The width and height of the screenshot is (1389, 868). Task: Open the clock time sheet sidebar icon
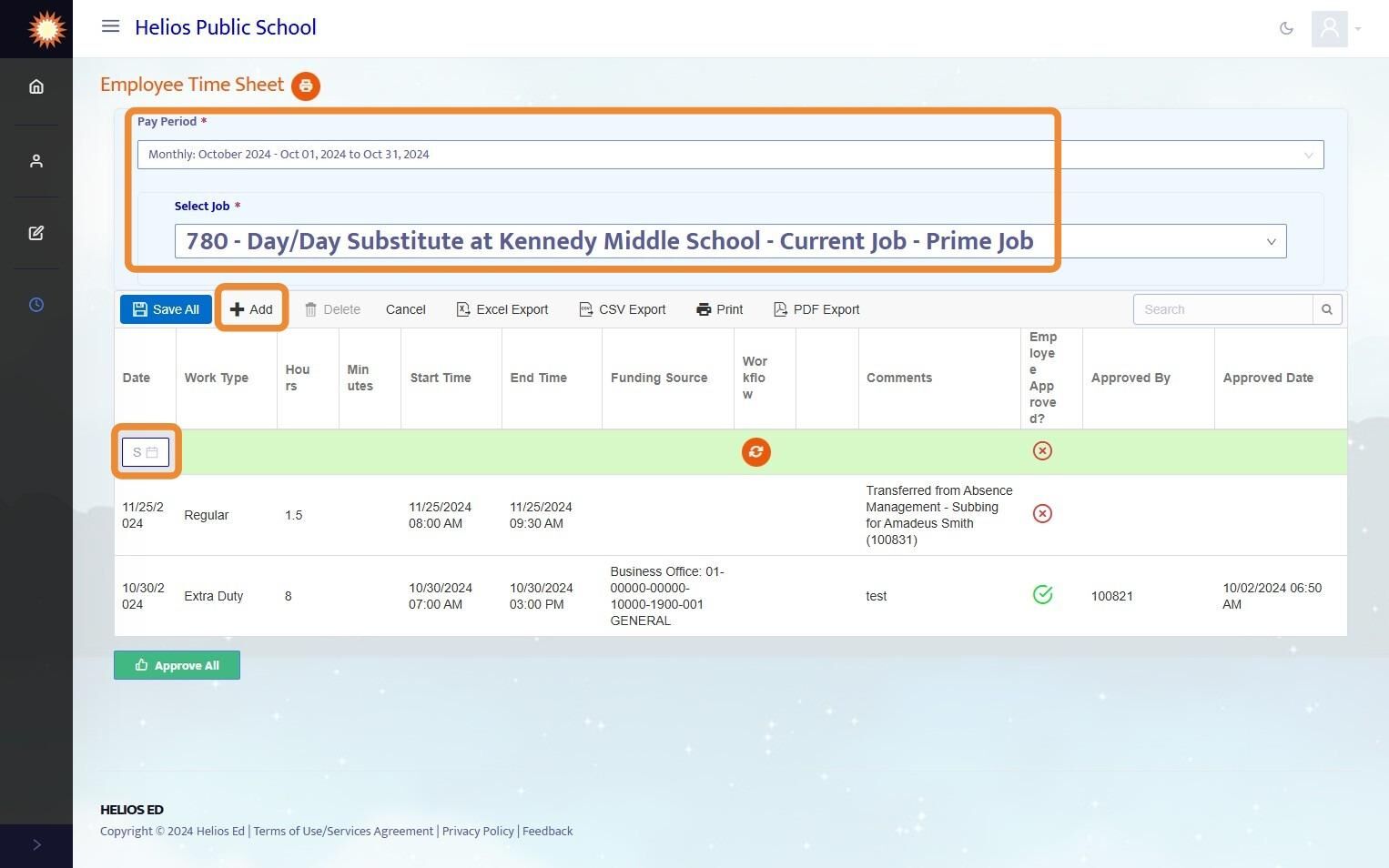point(36,305)
